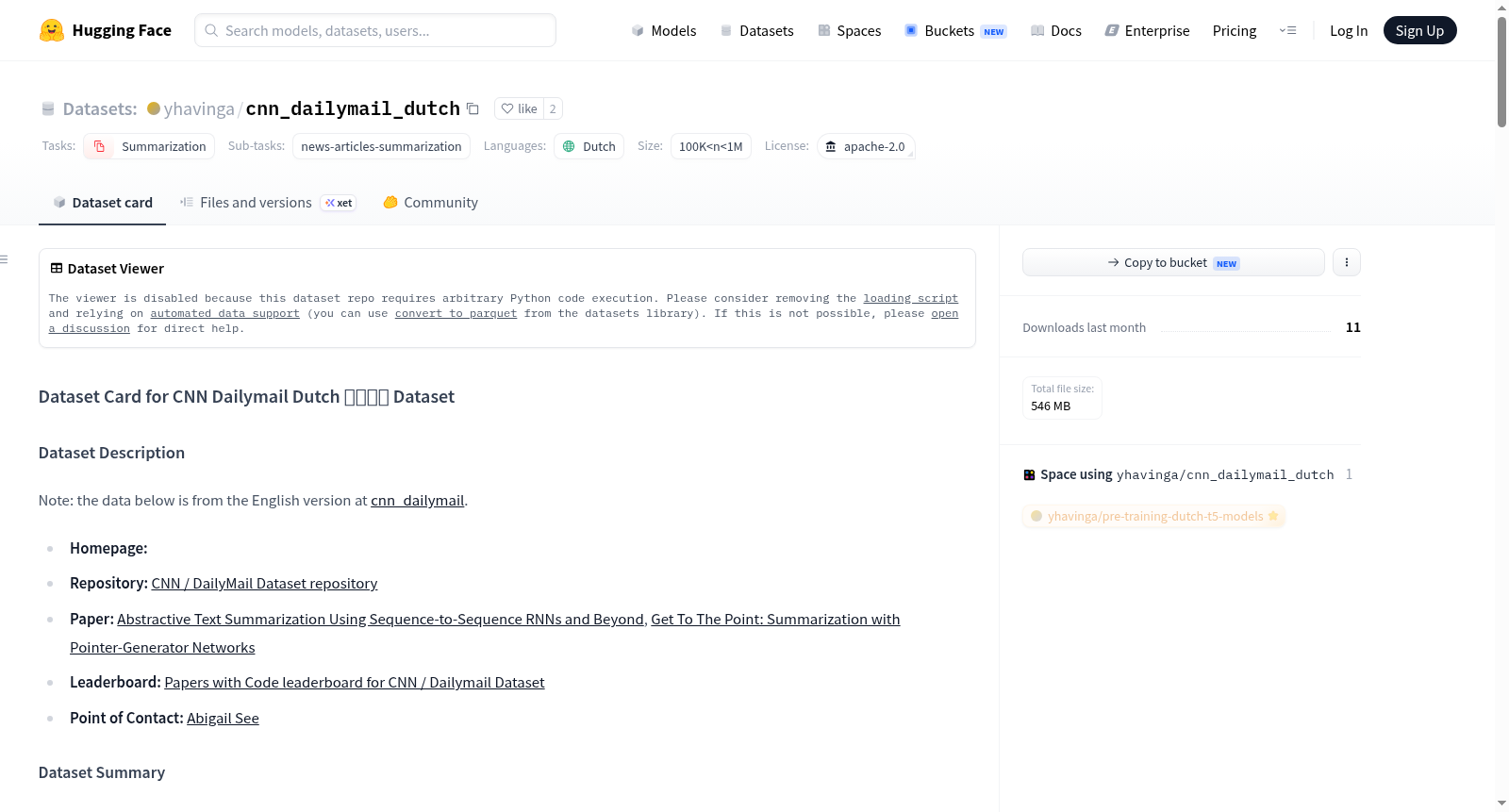The height and width of the screenshot is (812, 1509).
Task: Open Papers with Code leaderboard link
Action: (355, 683)
